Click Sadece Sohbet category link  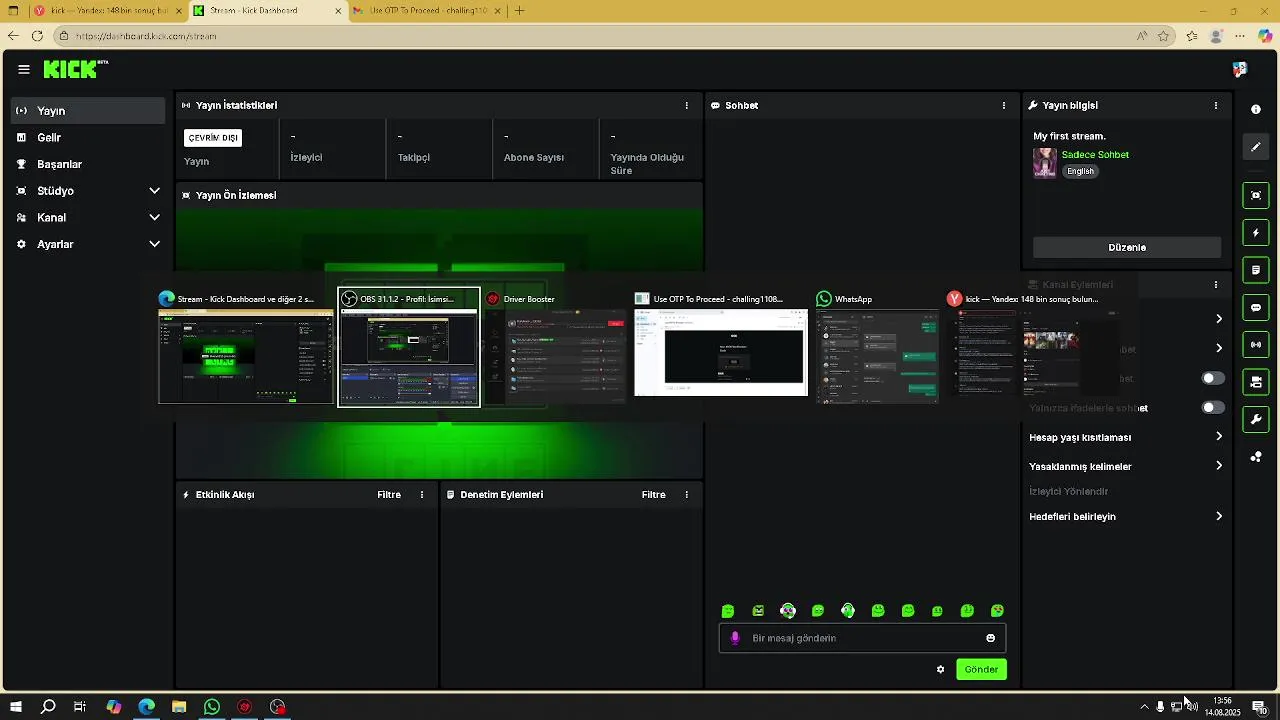(x=1095, y=155)
